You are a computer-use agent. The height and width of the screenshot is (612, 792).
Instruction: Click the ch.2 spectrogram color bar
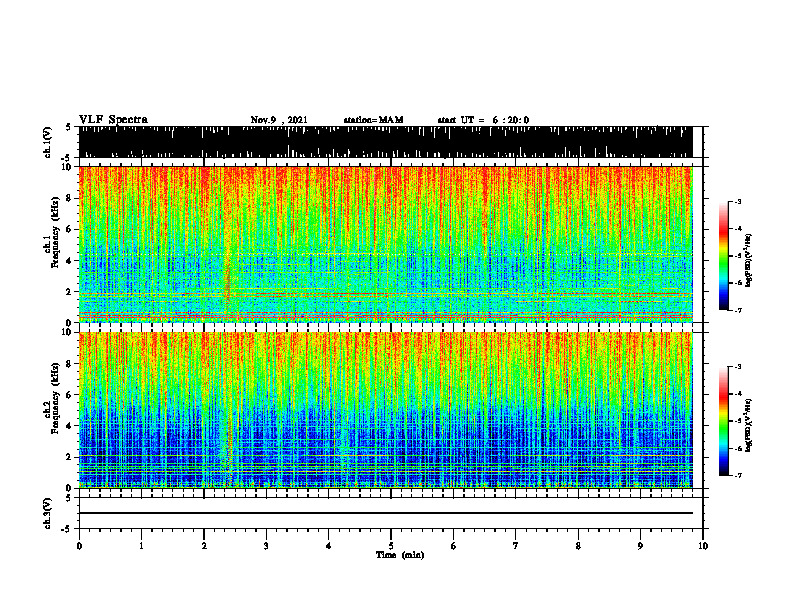point(723,421)
